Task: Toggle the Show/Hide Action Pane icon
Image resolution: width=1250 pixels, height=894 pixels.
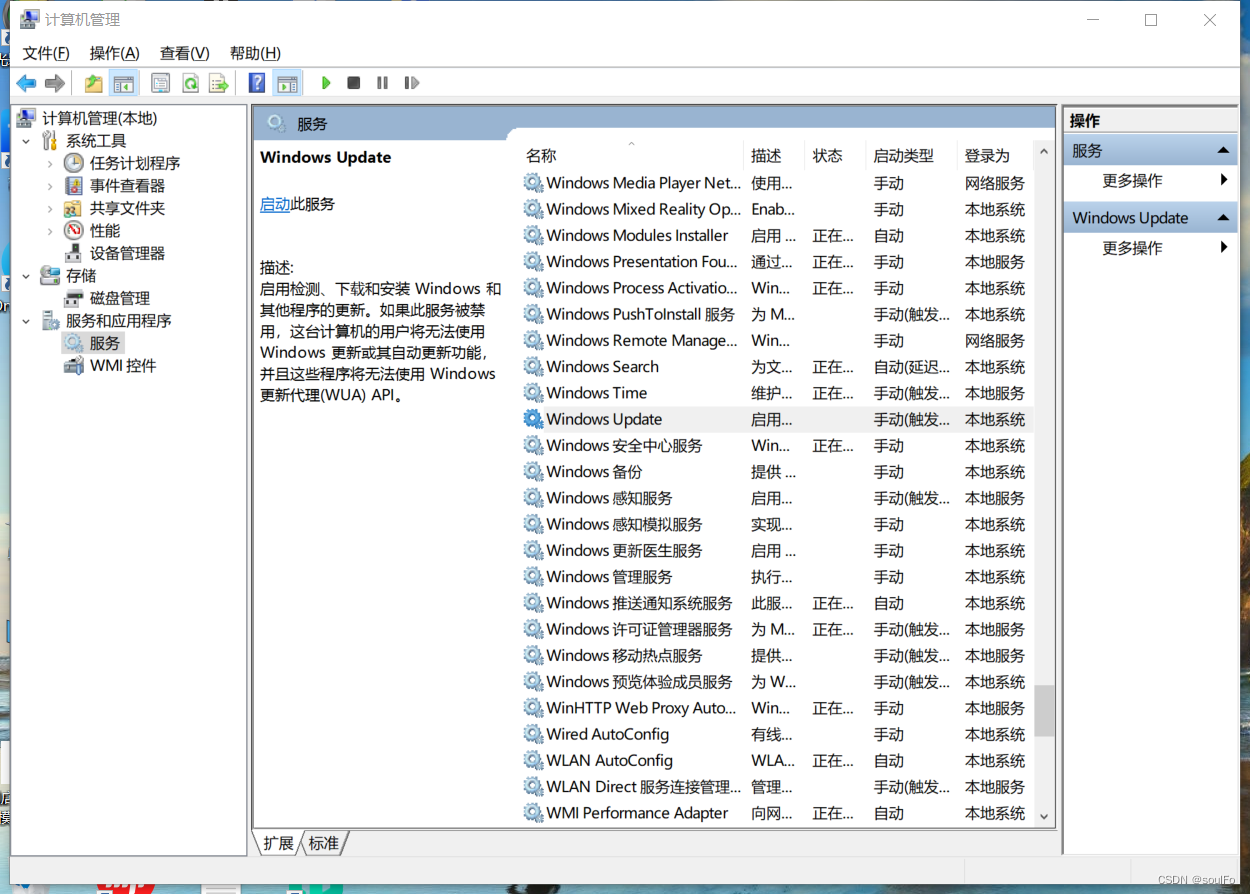Action: 288,83
